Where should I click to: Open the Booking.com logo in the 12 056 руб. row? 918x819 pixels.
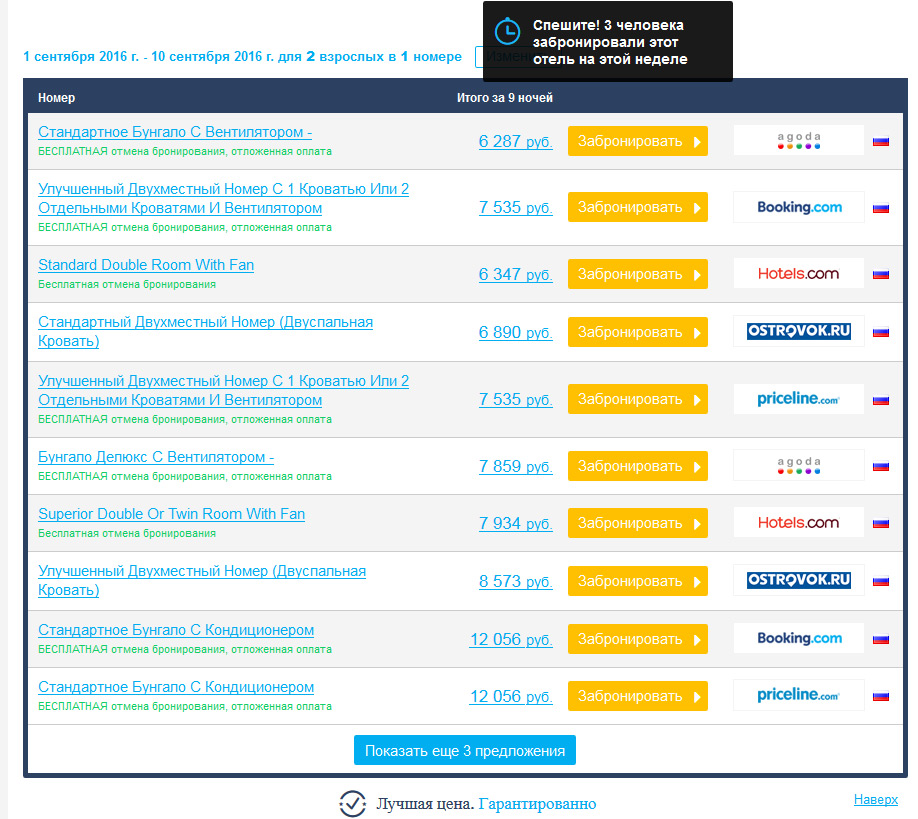coord(799,638)
